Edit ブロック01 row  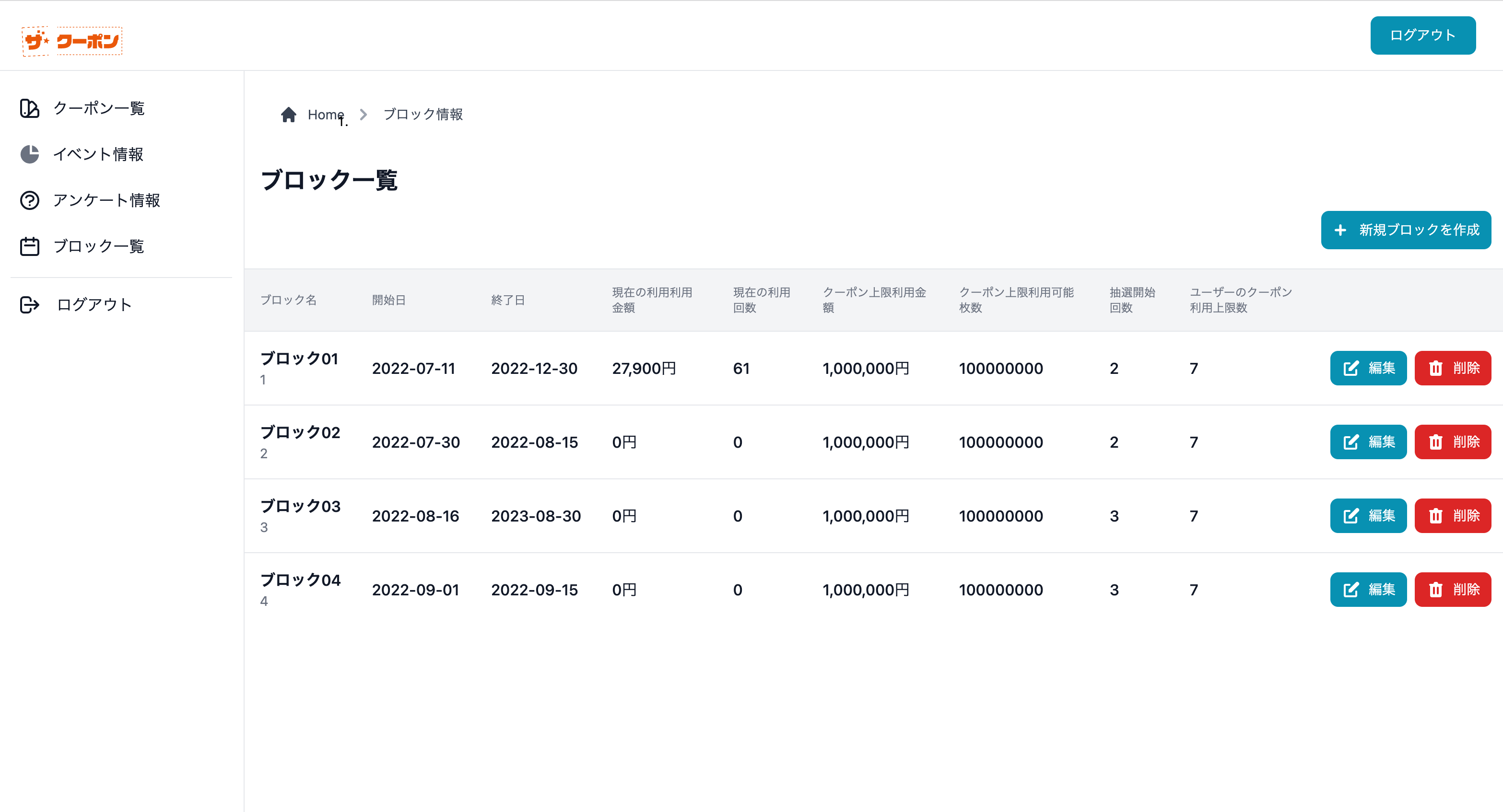(x=1368, y=368)
